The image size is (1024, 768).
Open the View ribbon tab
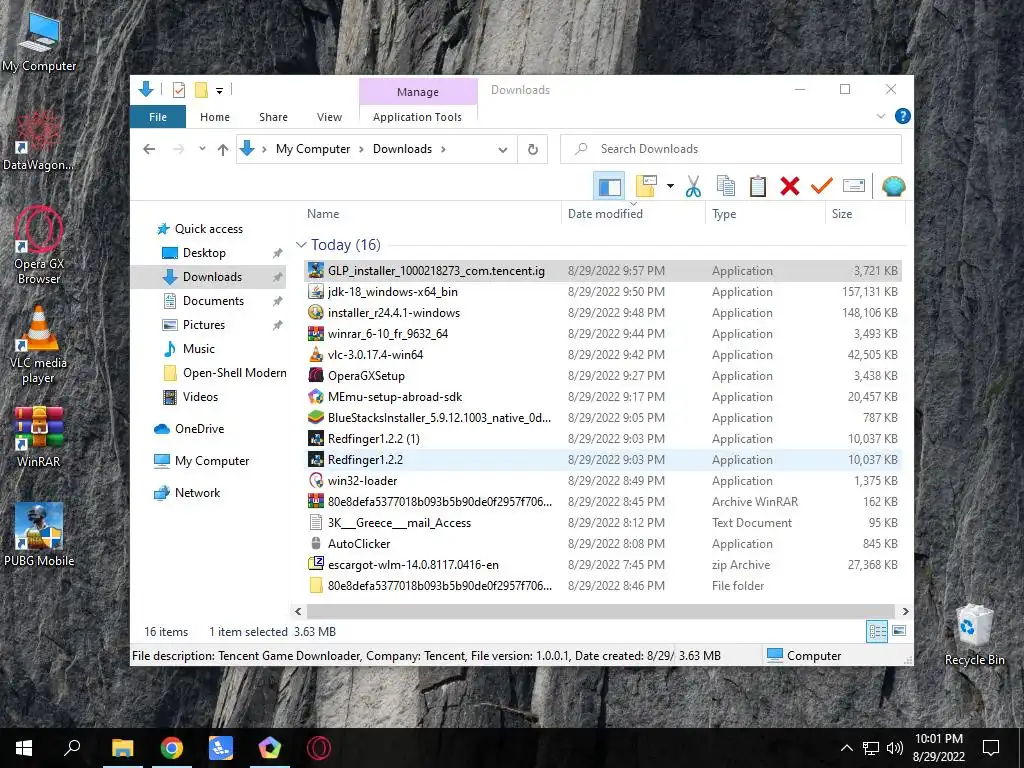click(x=329, y=117)
